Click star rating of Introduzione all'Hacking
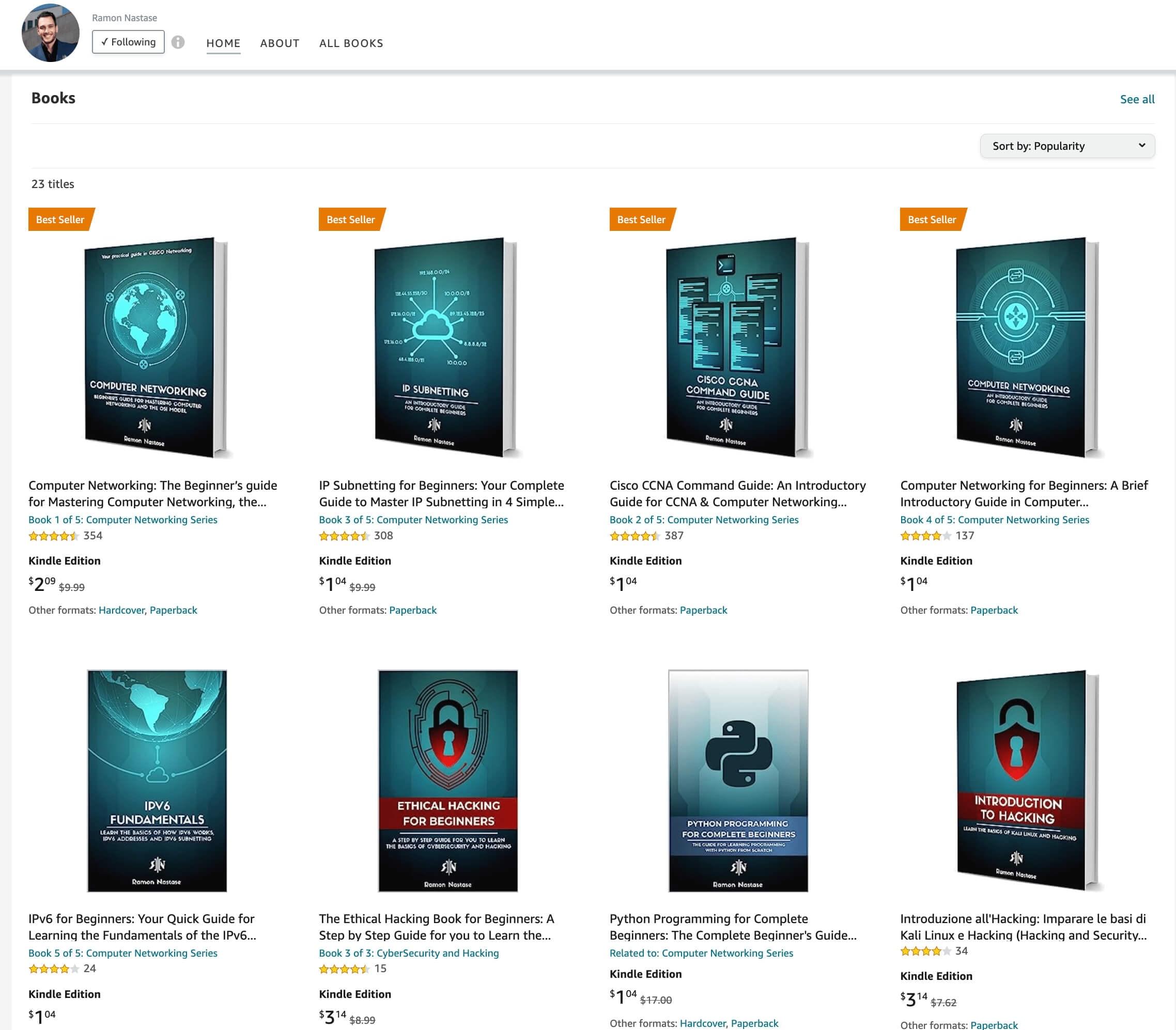The width and height of the screenshot is (1176, 1030). [x=925, y=951]
